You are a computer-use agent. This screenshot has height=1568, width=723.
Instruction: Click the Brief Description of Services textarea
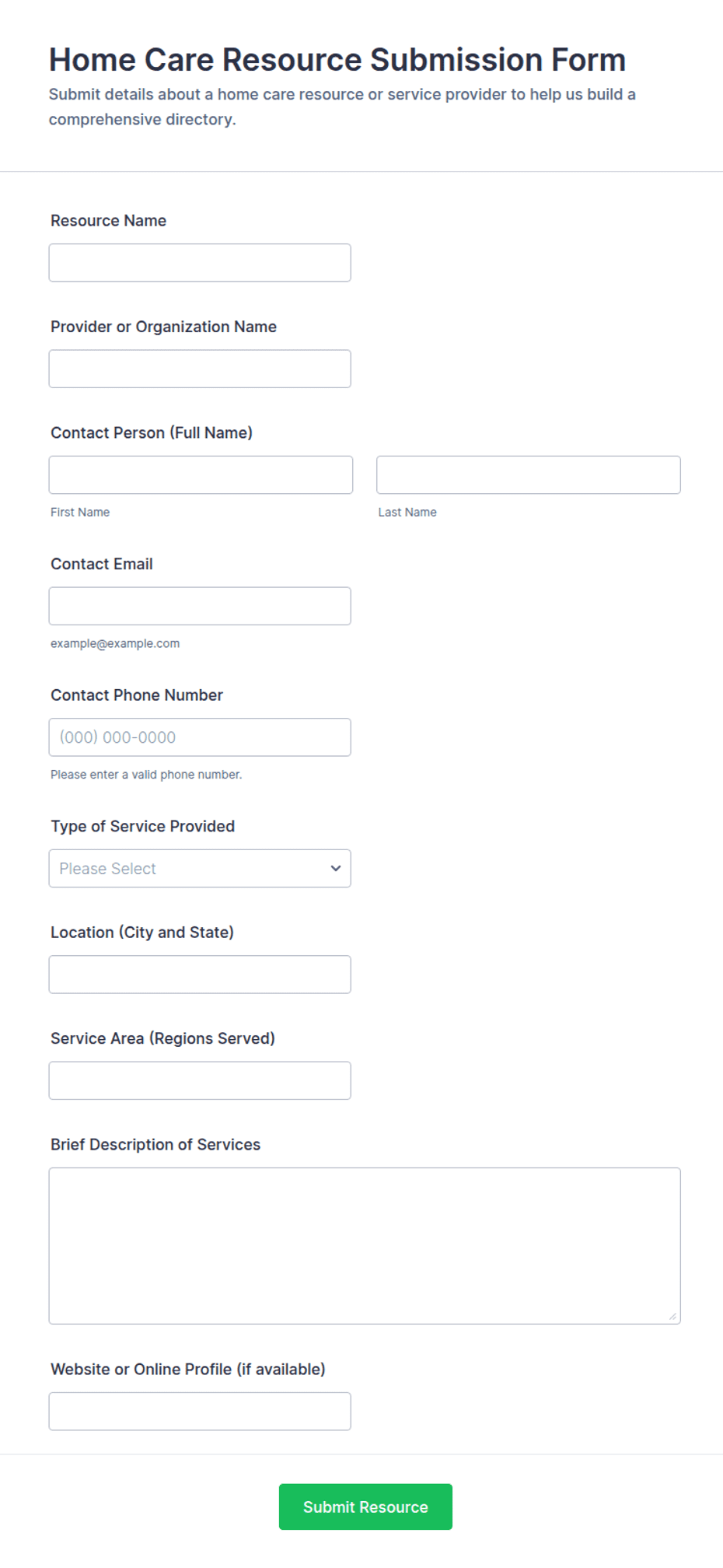point(365,1246)
